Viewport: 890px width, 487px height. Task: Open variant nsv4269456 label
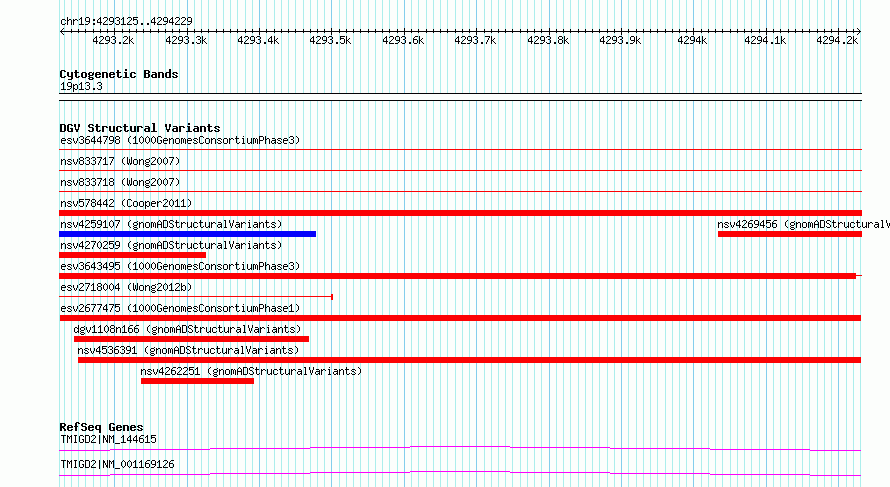pos(803,224)
